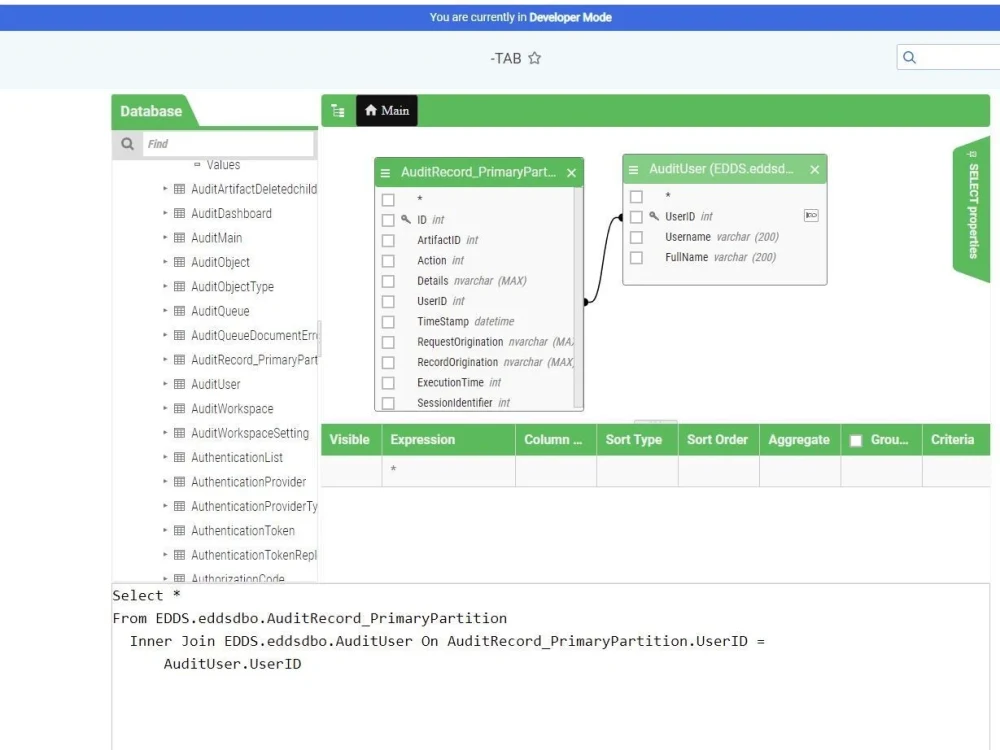Click the Sort Type column header
Screen dimensions: 1000x750
pyautogui.click(x=637, y=439)
